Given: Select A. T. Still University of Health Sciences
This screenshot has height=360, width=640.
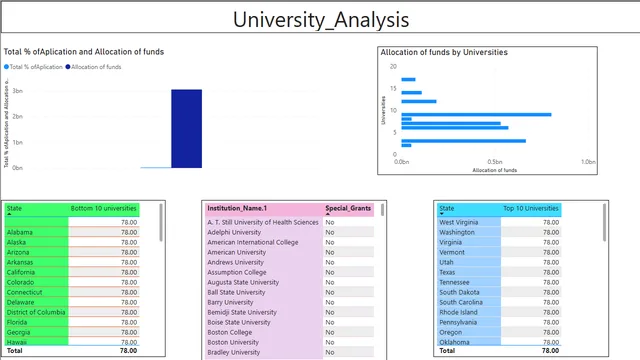Looking at the screenshot, I should (290, 222).
